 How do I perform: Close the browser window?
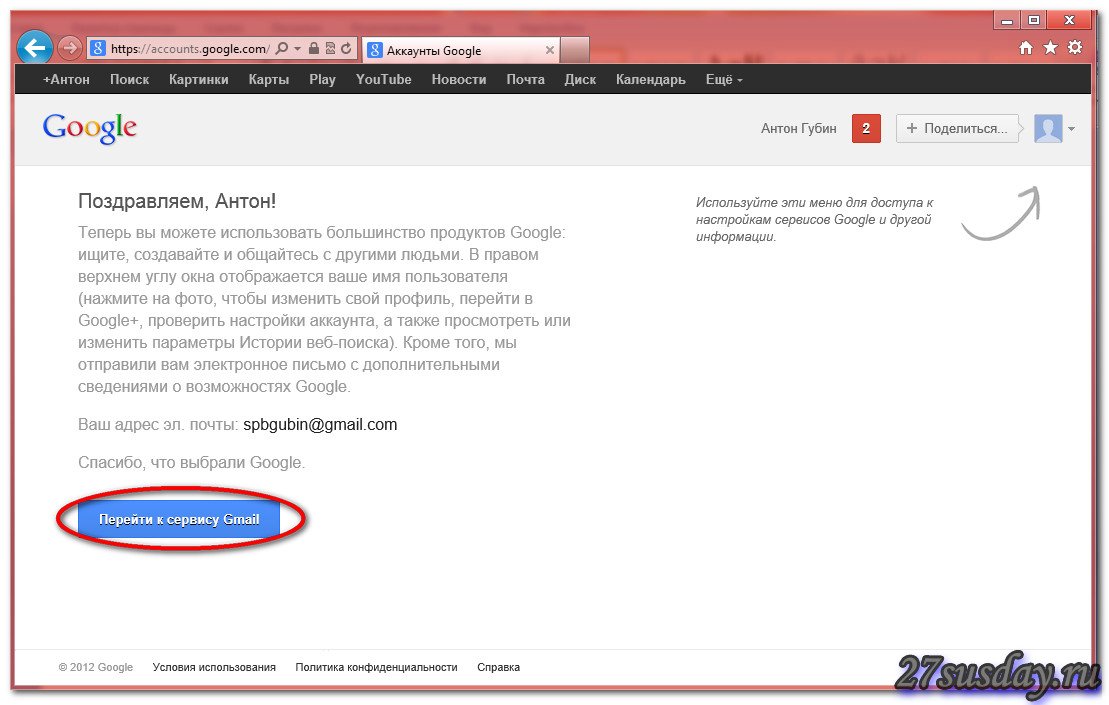[1069, 20]
